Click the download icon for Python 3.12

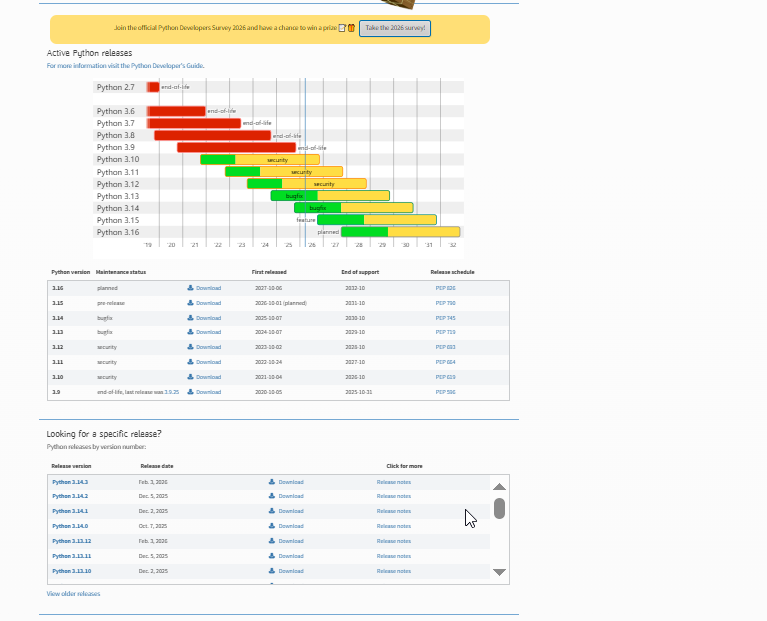tap(190, 347)
